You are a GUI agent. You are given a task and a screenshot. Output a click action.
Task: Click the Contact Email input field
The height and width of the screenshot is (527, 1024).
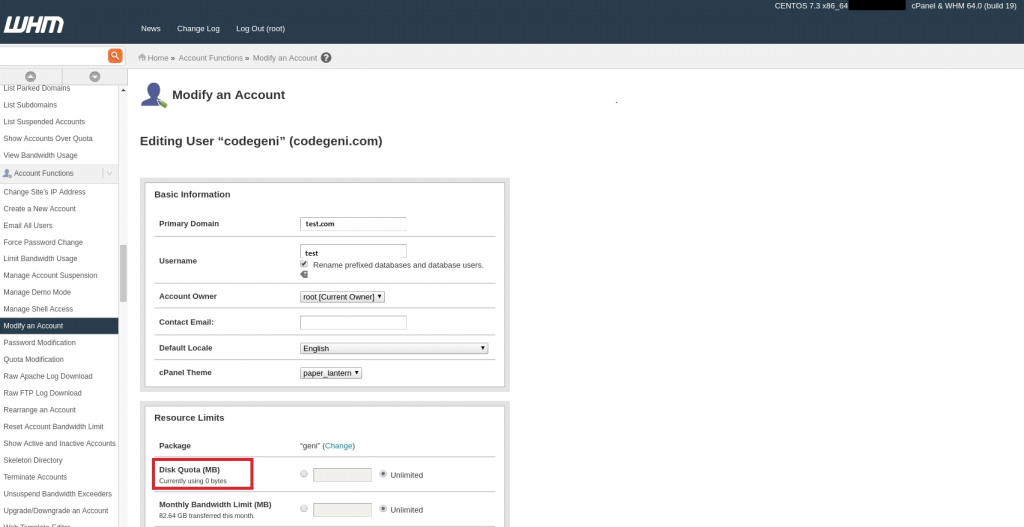pos(353,323)
